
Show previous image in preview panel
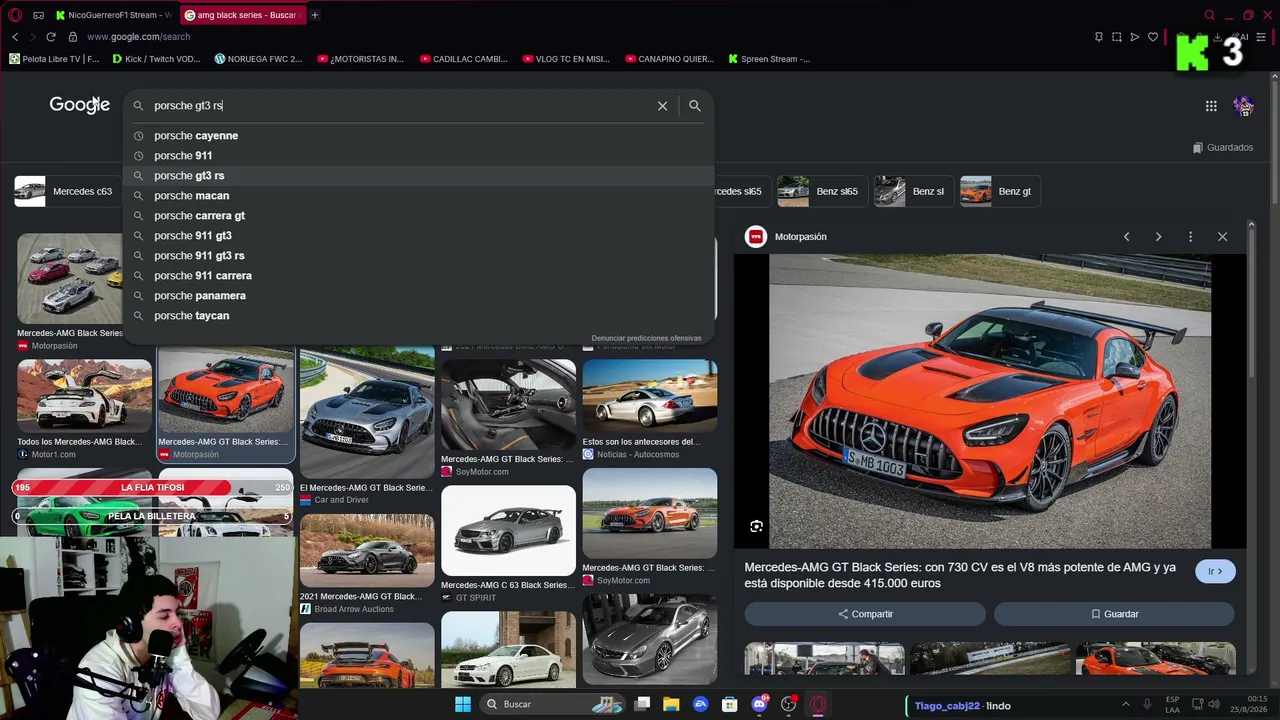pos(1126,237)
